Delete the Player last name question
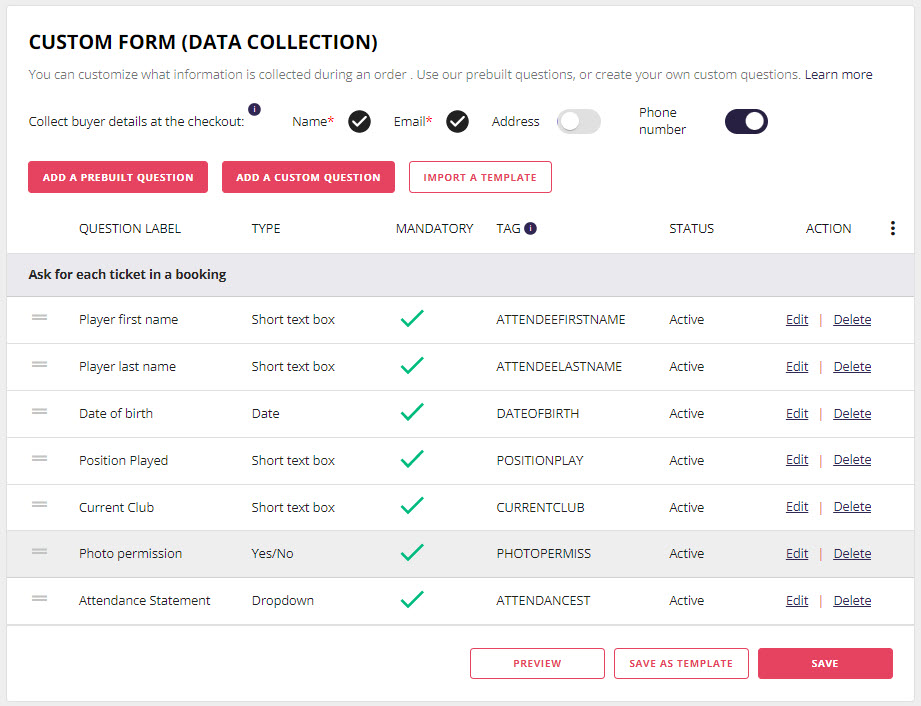The width and height of the screenshot is (921, 706). pyautogui.click(x=852, y=367)
